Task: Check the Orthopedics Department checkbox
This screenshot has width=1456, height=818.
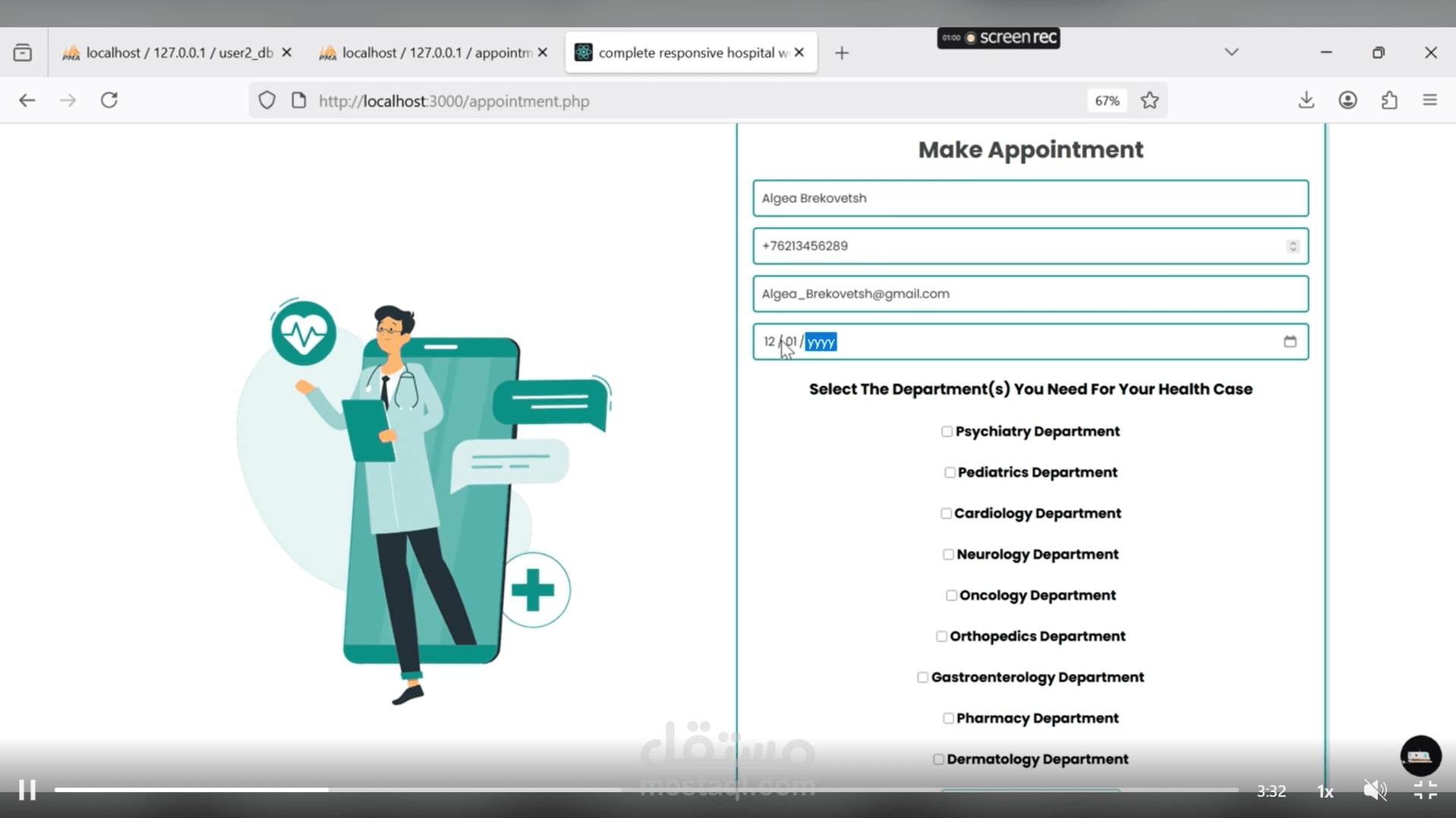Action: click(x=941, y=637)
